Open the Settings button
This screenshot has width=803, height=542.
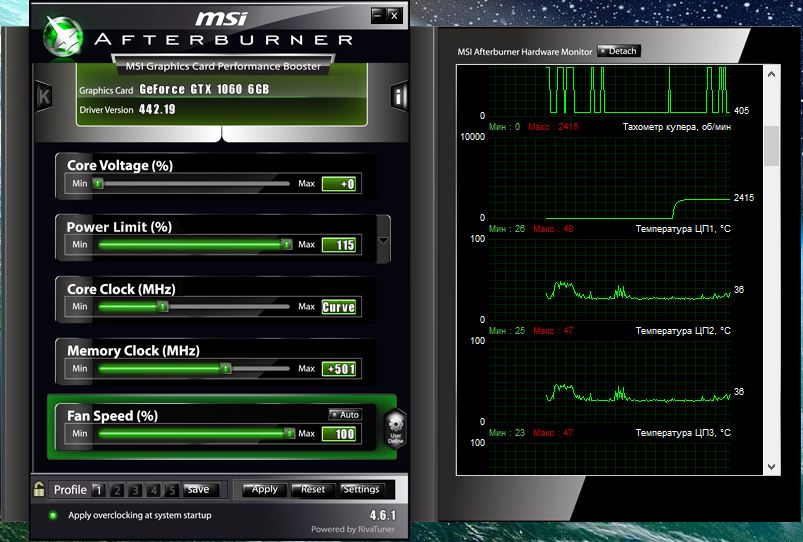click(x=361, y=489)
